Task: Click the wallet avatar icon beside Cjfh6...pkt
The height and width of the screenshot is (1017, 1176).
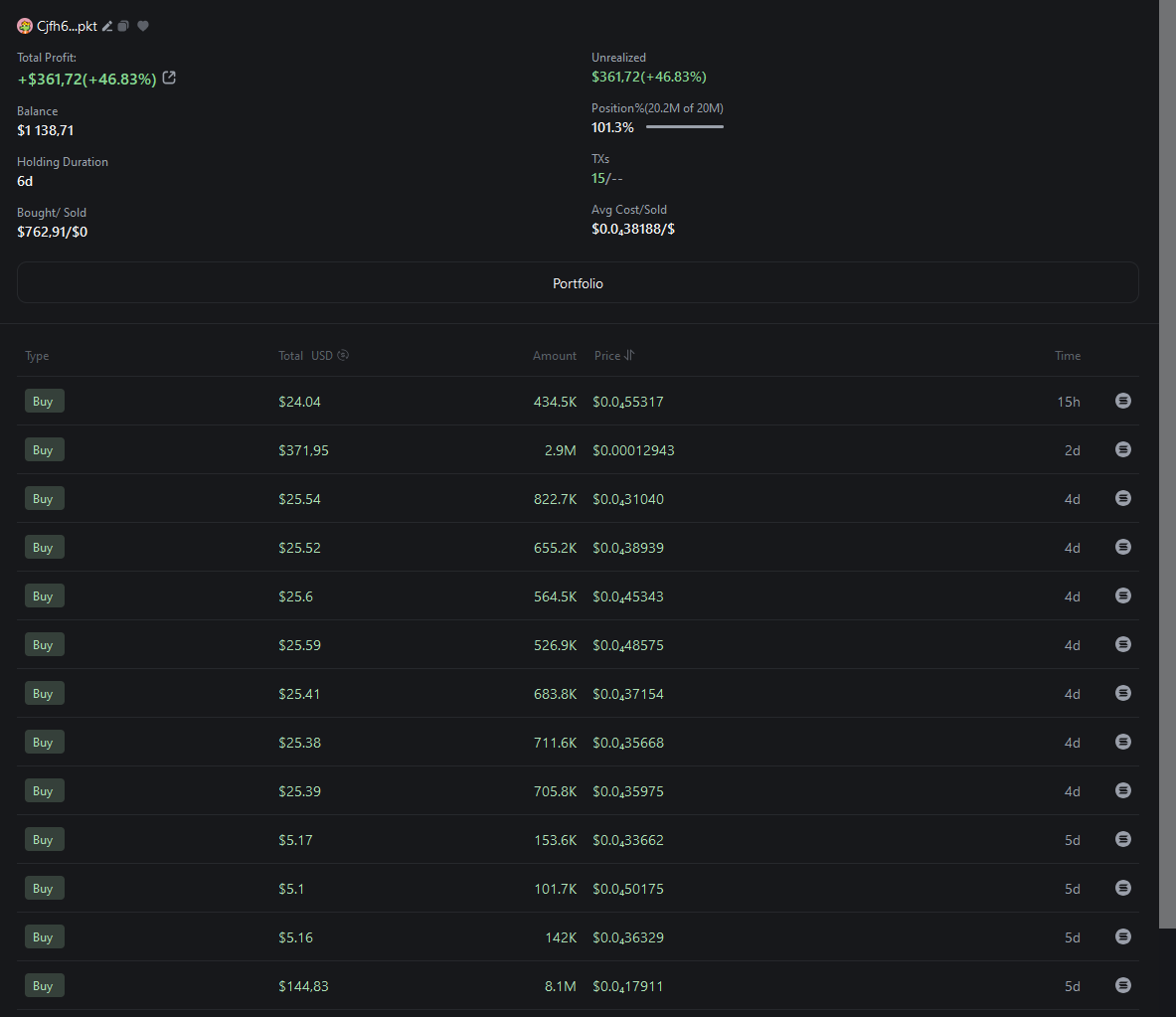Action: pyautogui.click(x=25, y=26)
